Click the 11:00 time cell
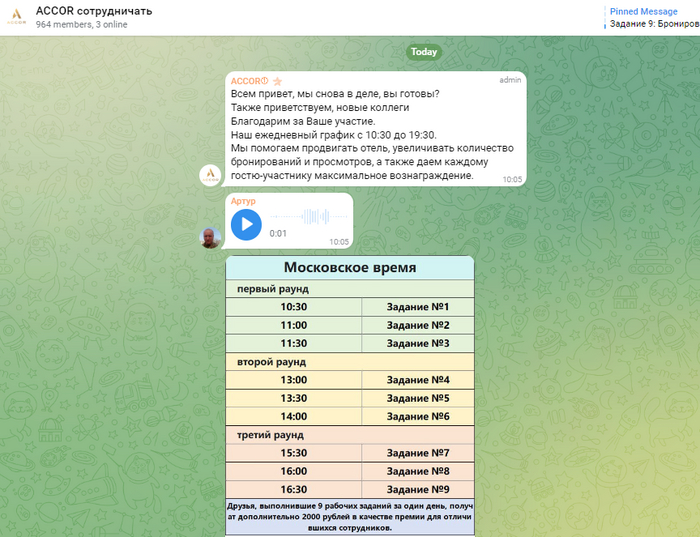The height and width of the screenshot is (537, 700). click(x=294, y=325)
